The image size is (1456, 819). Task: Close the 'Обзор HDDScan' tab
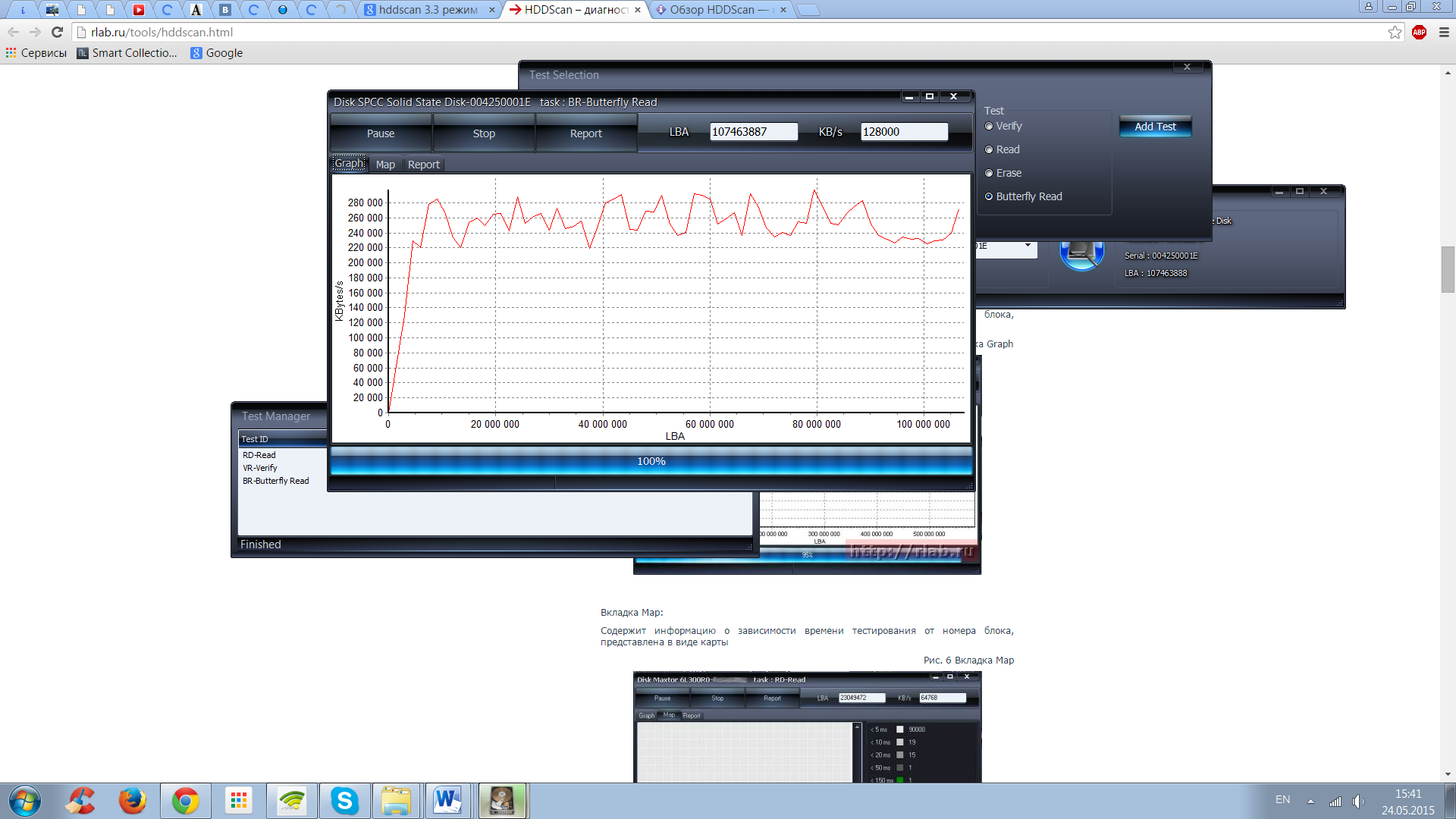pos(783,10)
